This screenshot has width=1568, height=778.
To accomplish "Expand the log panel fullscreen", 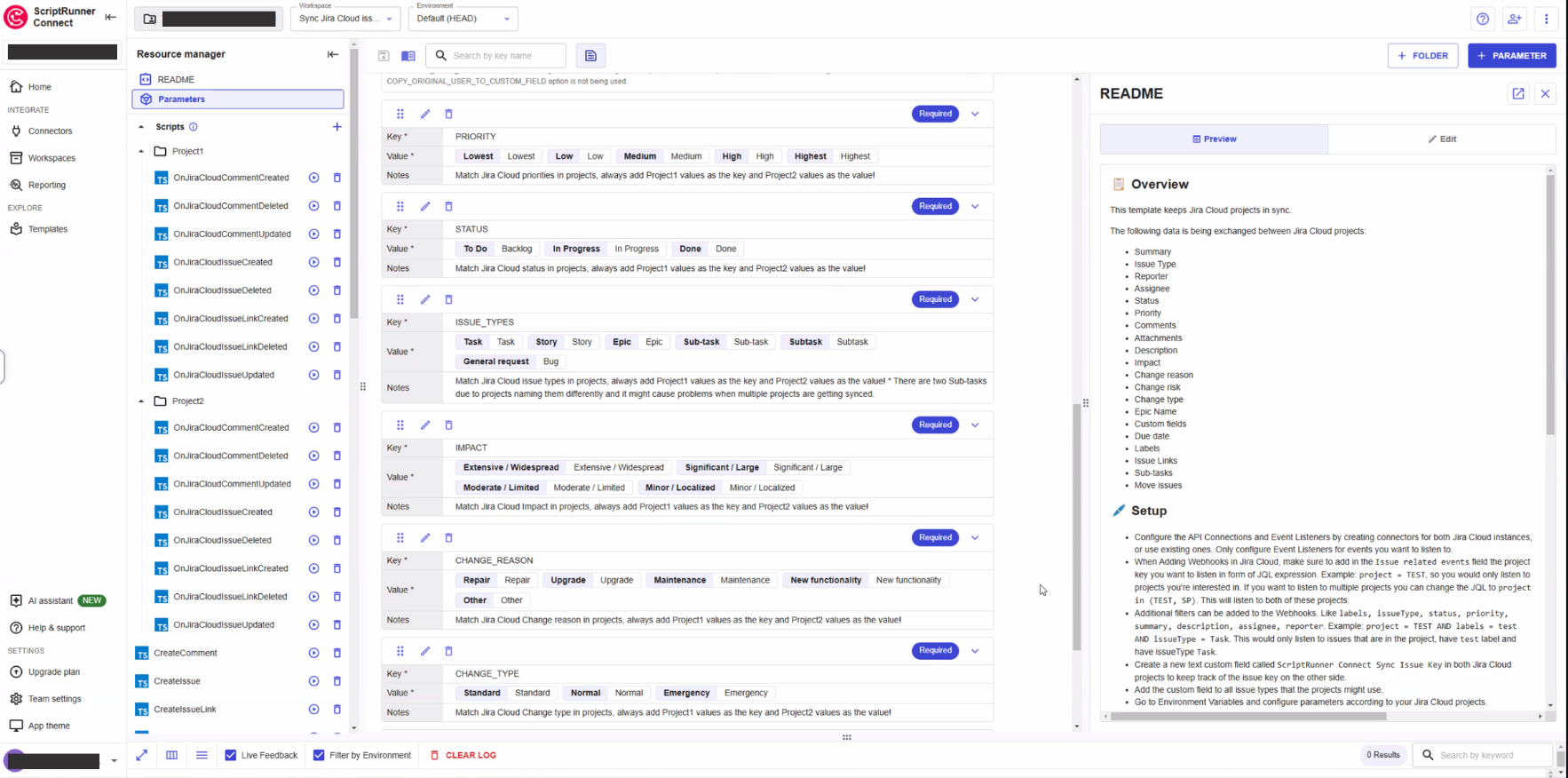I will click(x=142, y=755).
